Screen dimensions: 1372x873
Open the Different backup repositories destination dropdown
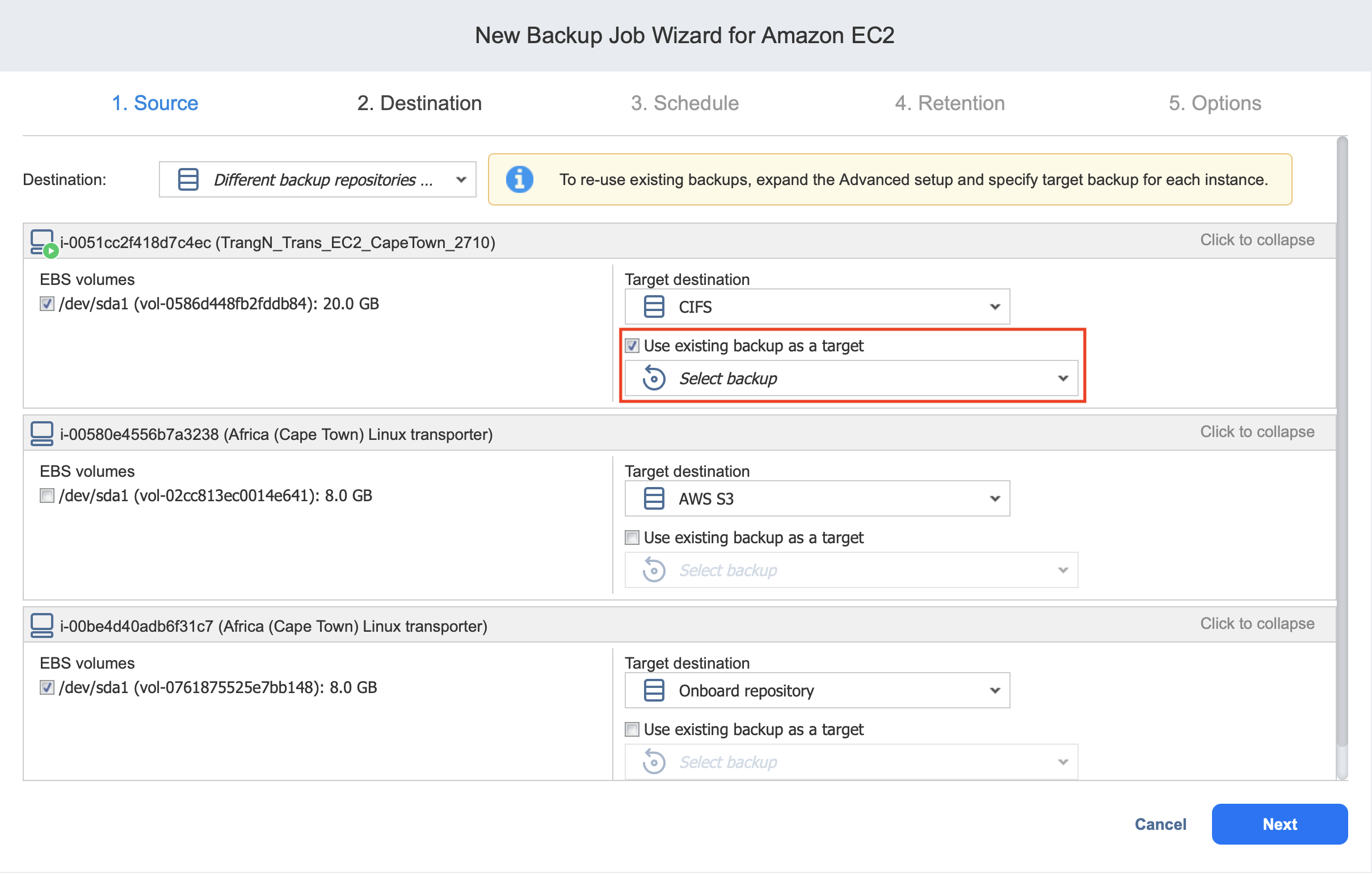317,179
